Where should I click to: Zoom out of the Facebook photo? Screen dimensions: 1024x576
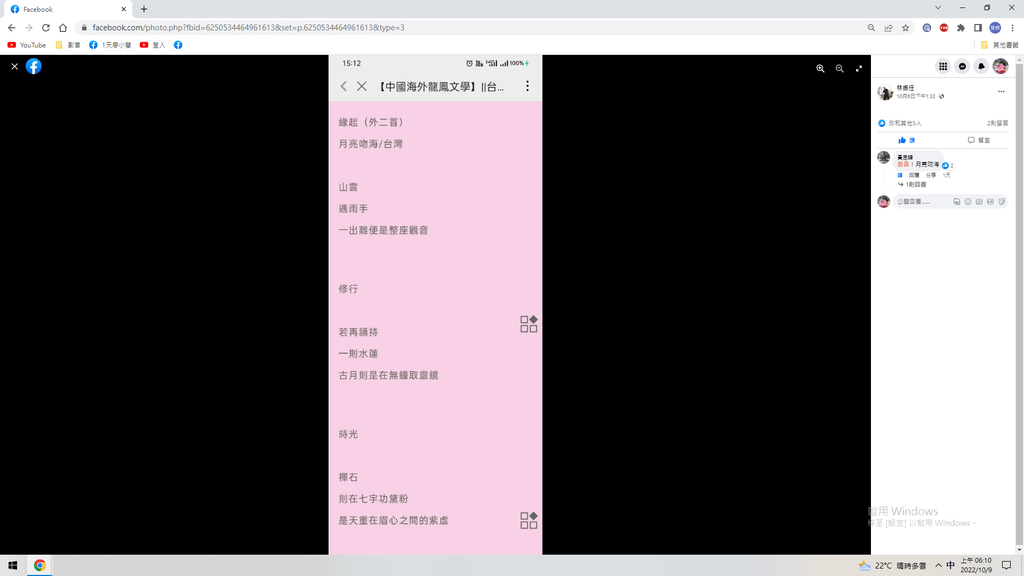[839, 68]
